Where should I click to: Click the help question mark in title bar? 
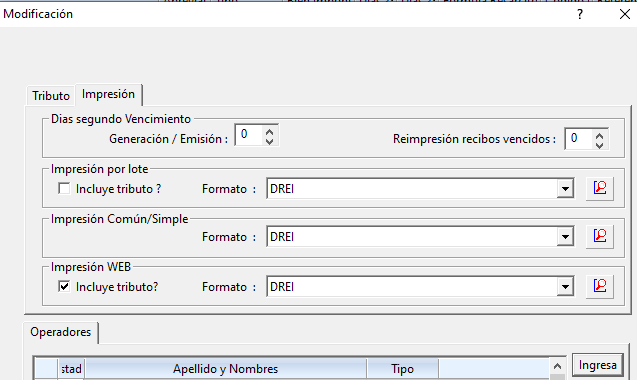pos(580,14)
